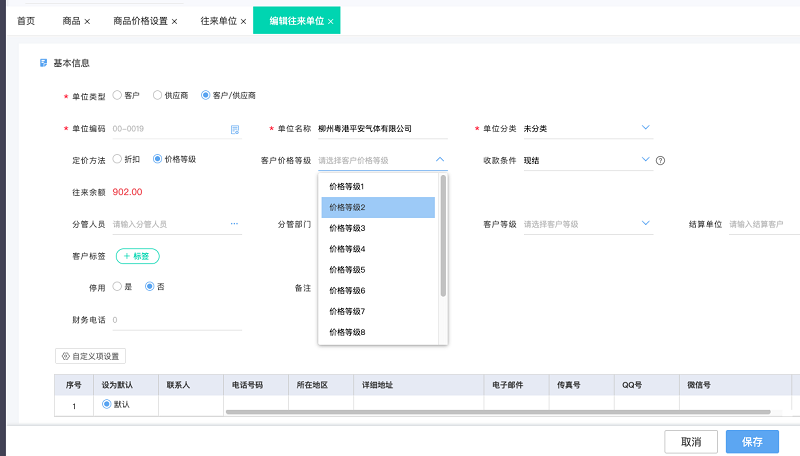
Task: Open the 分管人员 picker via the ellipsis icon
Action: pos(234,224)
